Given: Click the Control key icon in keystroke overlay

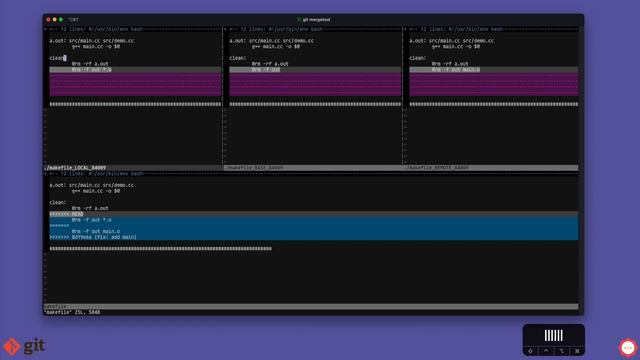Looking at the screenshot, I should click(546, 351).
